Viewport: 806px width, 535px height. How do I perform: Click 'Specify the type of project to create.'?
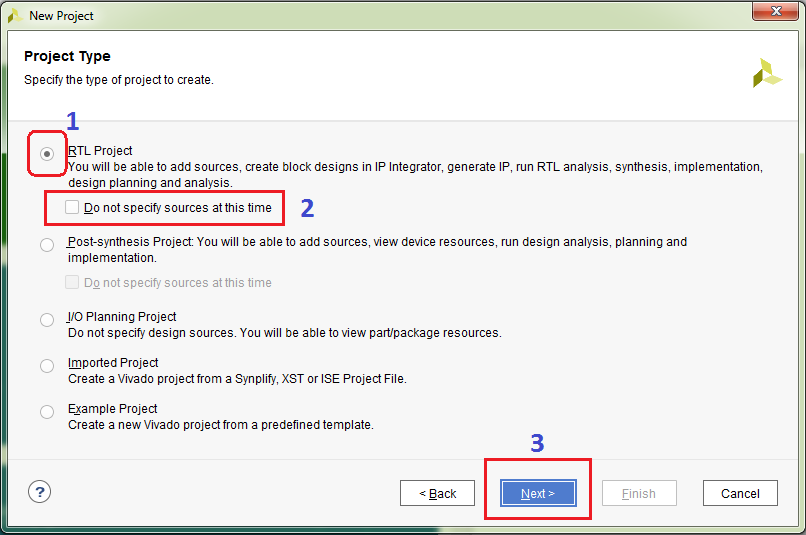pyautogui.click(x=119, y=80)
